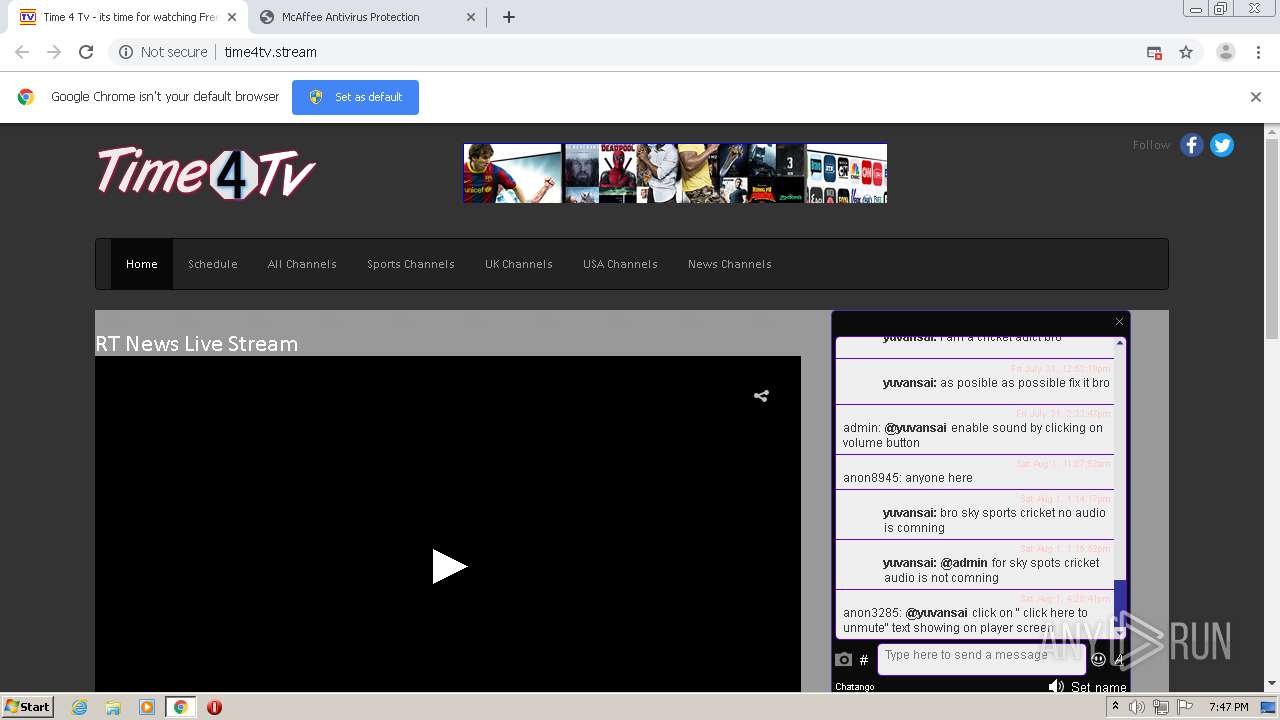Click the Chrome taskbar icon

(x=180, y=707)
